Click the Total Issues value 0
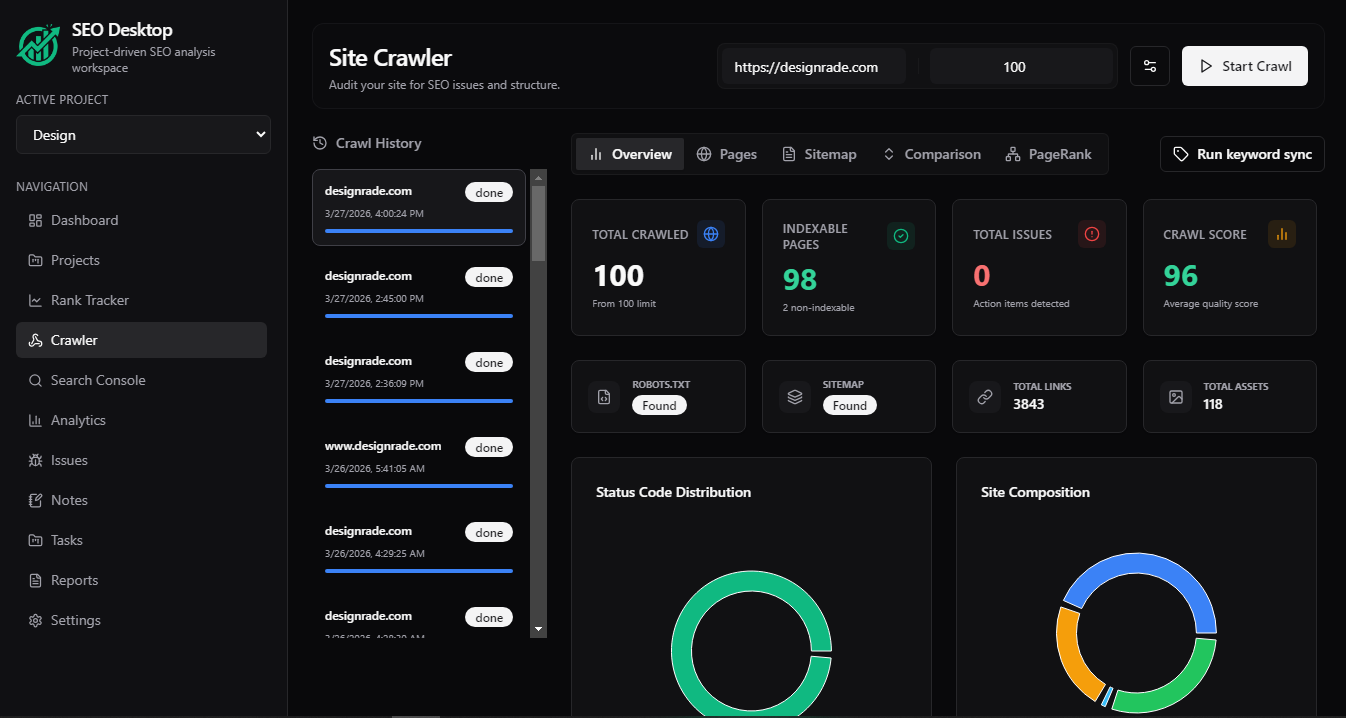The image size is (1346, 718). [982, 276]
